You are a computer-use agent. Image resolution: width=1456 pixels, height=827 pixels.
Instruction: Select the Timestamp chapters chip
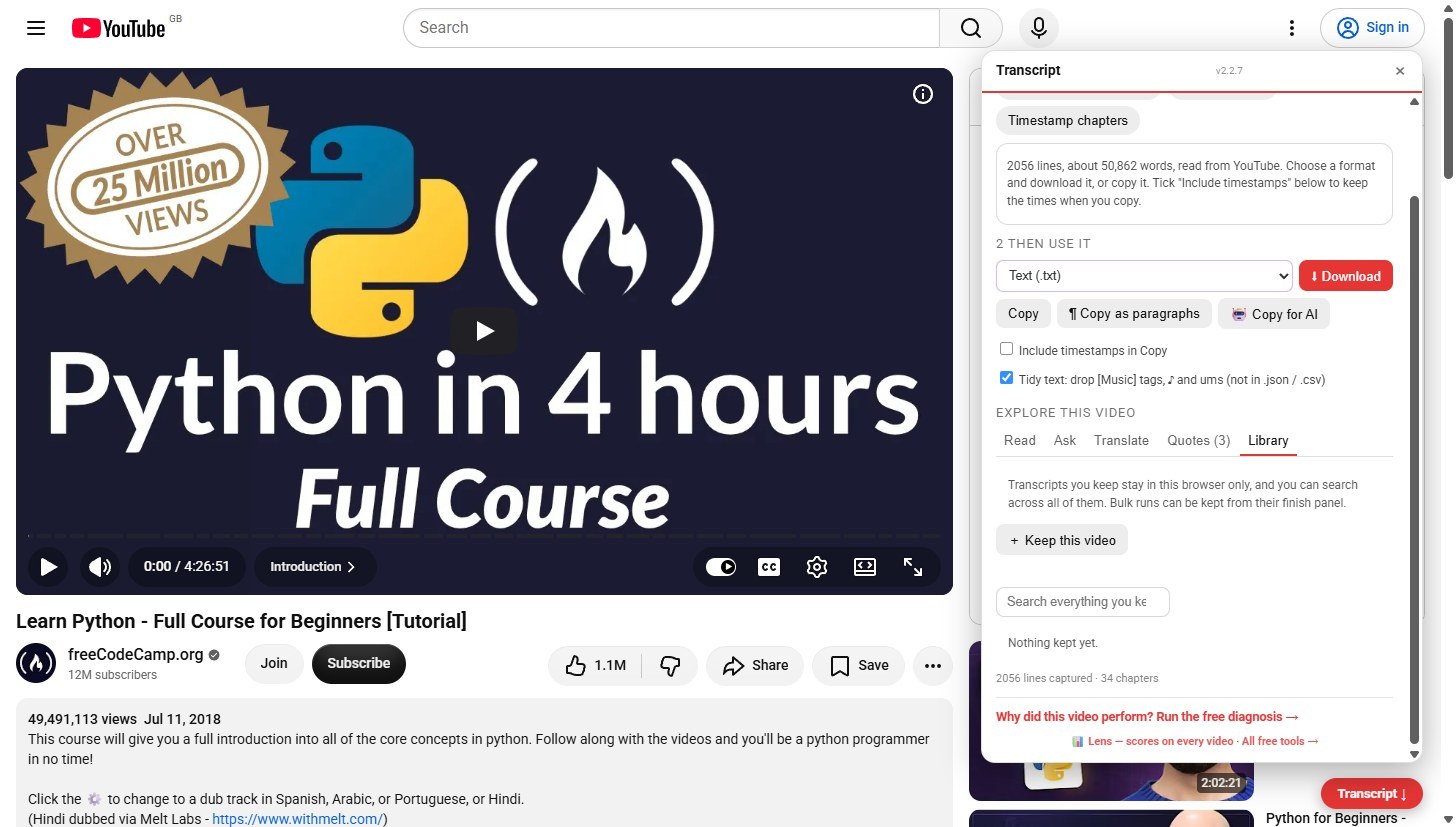coord(1068,121)
